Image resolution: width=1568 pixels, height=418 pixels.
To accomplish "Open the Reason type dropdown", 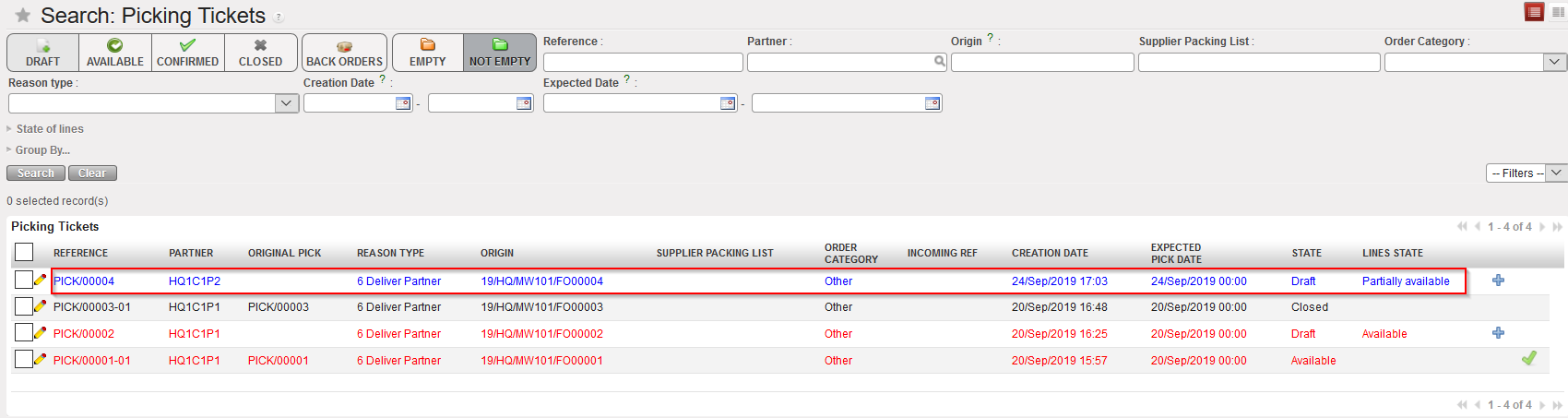I will [286, 103].
